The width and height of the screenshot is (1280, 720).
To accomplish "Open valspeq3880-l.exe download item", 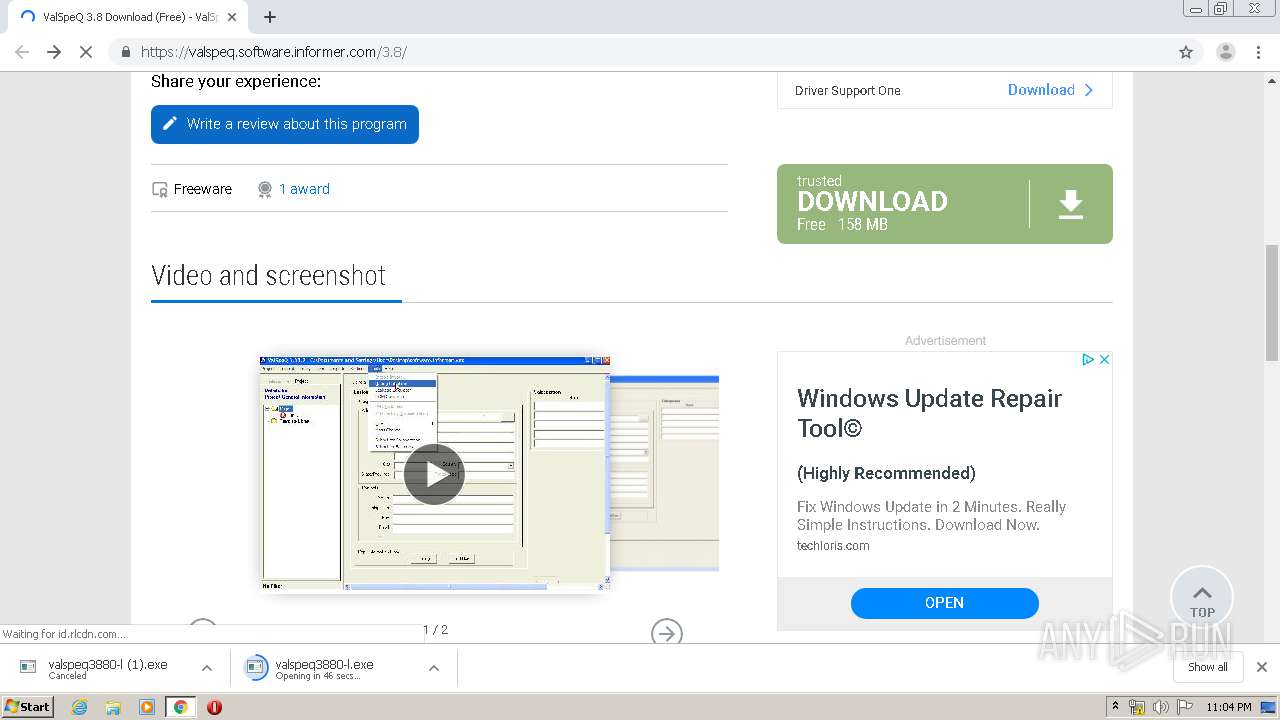I will 325,668.
